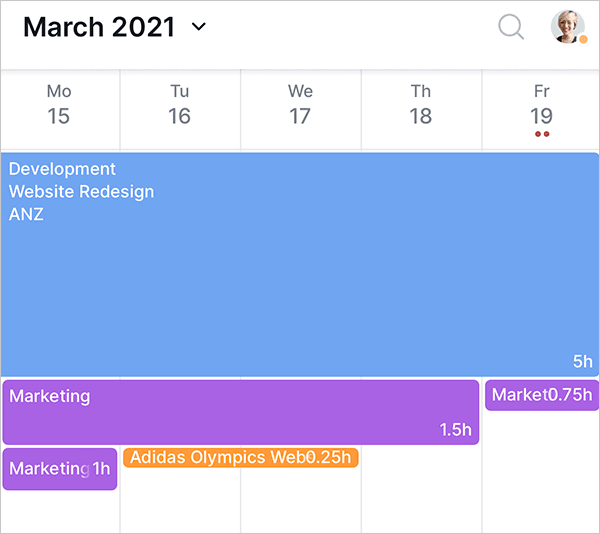This screenshot has width=600, height=534.
Task: Expand the month picker chevron
Action: coord(198,27)
